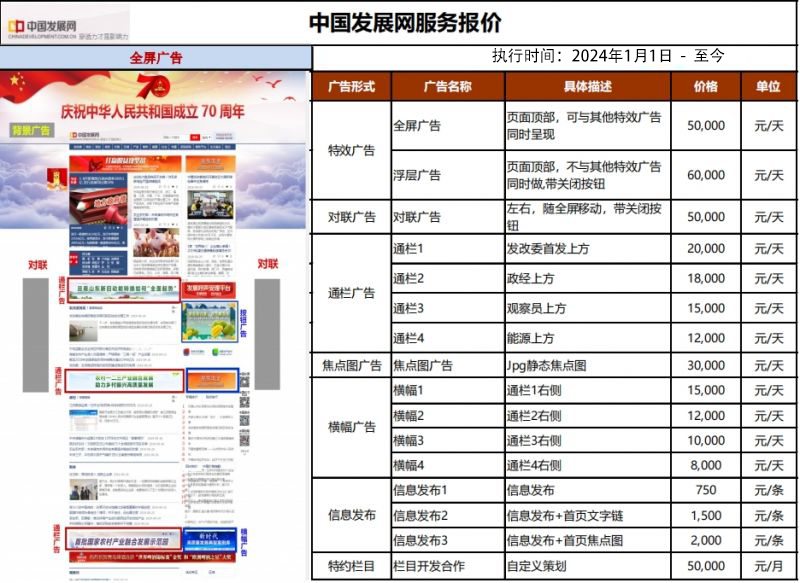
Task: Select the 政经上方 description cell
Action: [x=588, y=278]
